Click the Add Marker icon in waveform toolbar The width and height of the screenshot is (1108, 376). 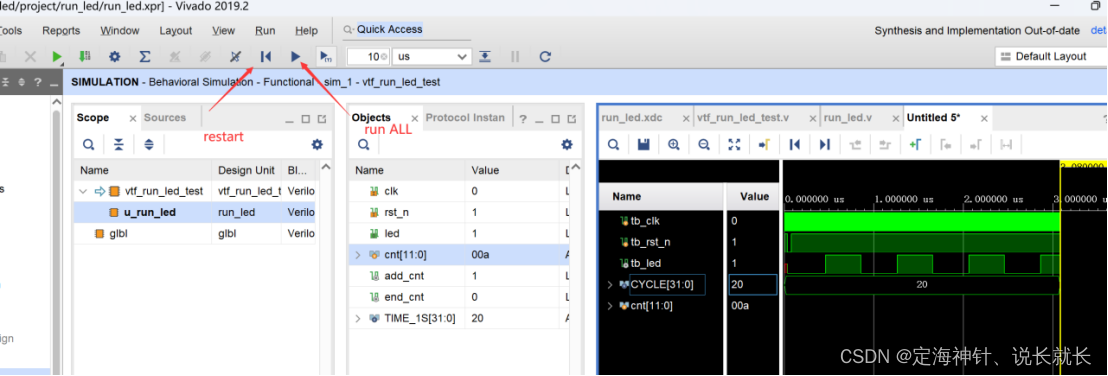[x=916, y=144]
